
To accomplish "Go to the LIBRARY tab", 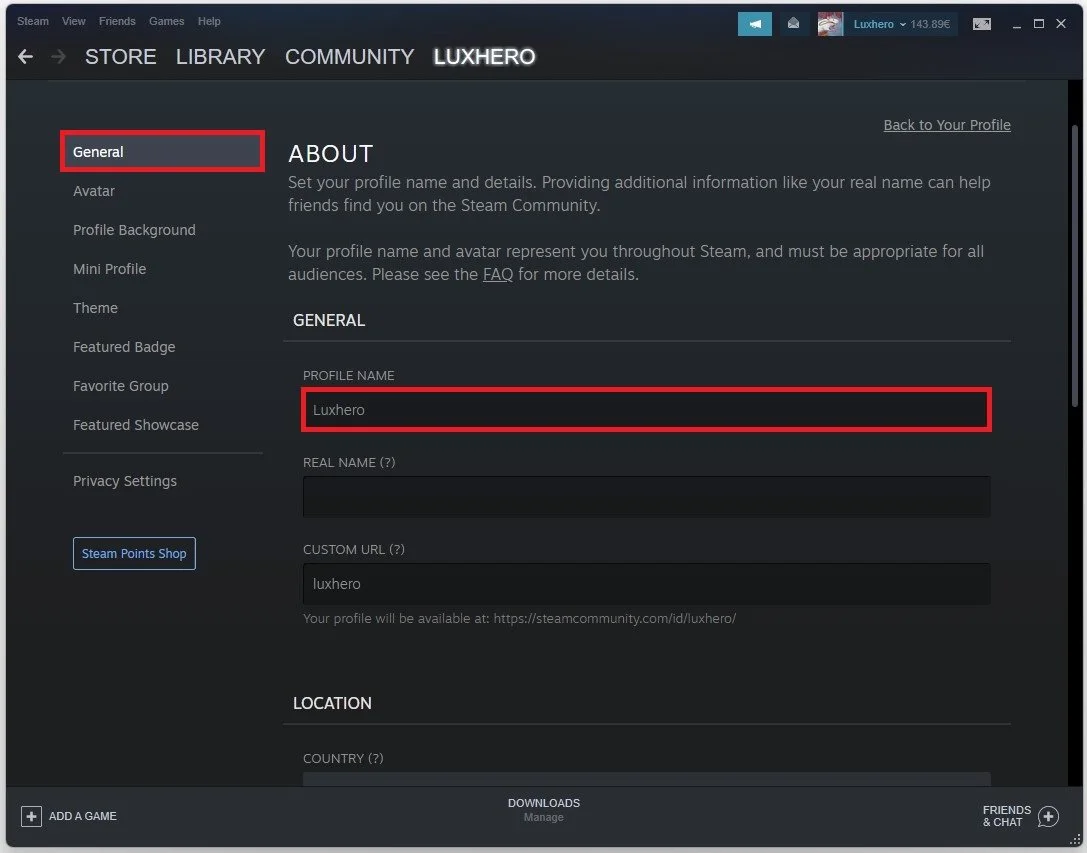I will tap(220, 56).
